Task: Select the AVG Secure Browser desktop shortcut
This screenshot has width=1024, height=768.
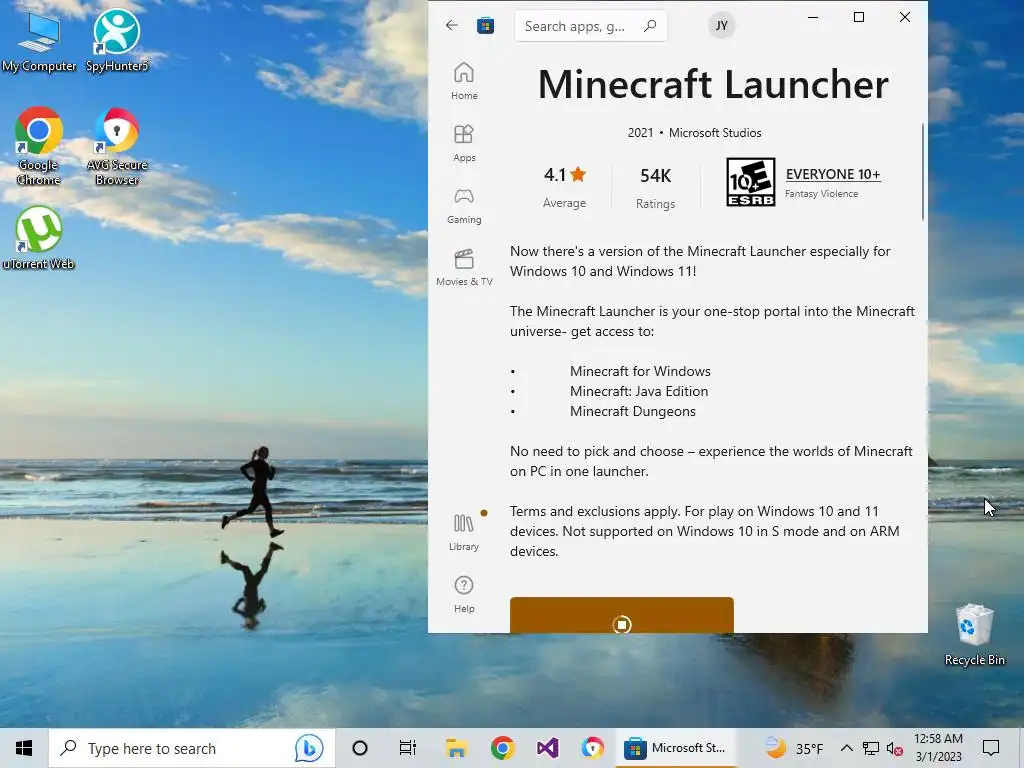Action: (x=117, y=146)
